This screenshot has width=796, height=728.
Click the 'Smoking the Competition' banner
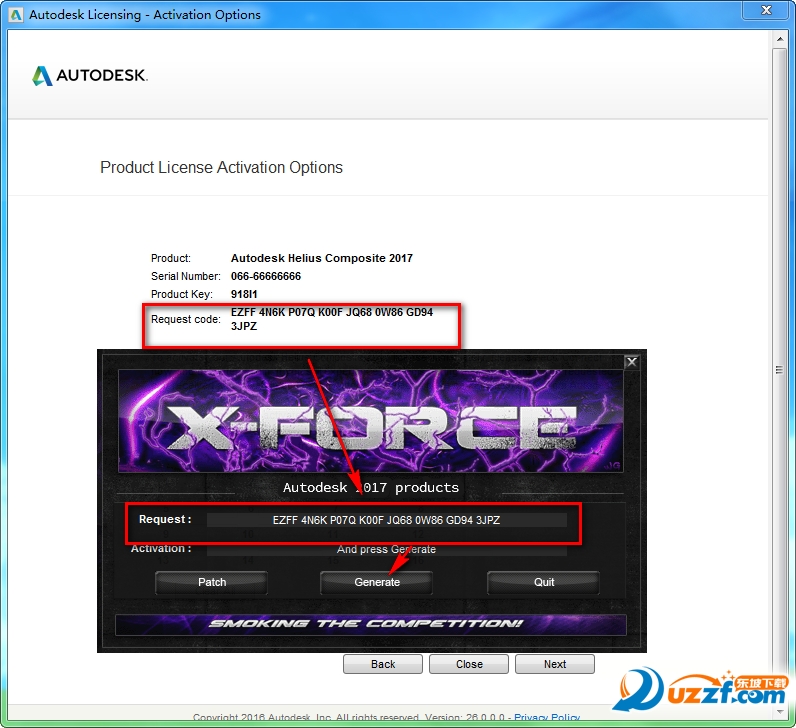click(371, 624)
